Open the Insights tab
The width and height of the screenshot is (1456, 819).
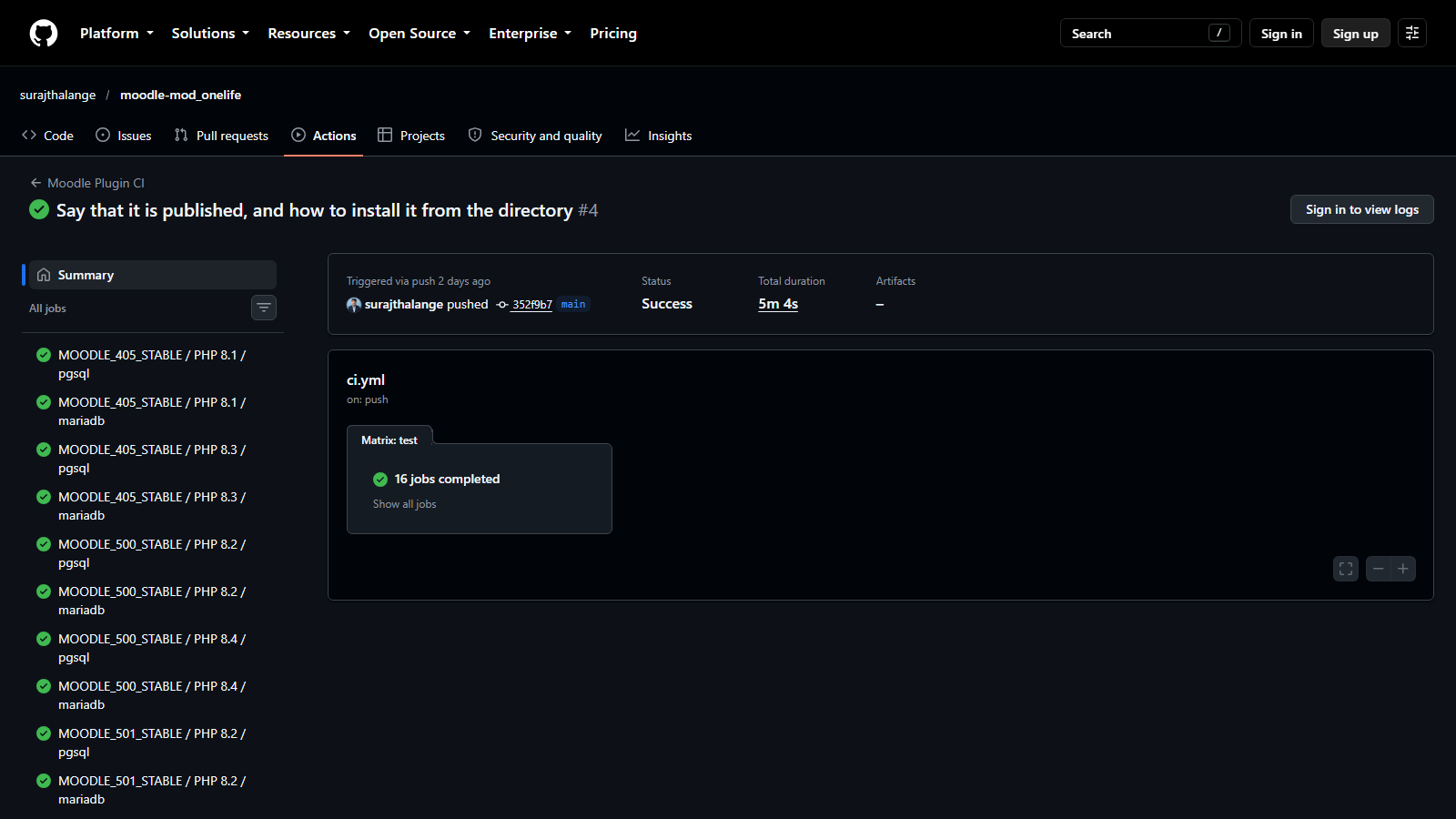pos(659,136)
